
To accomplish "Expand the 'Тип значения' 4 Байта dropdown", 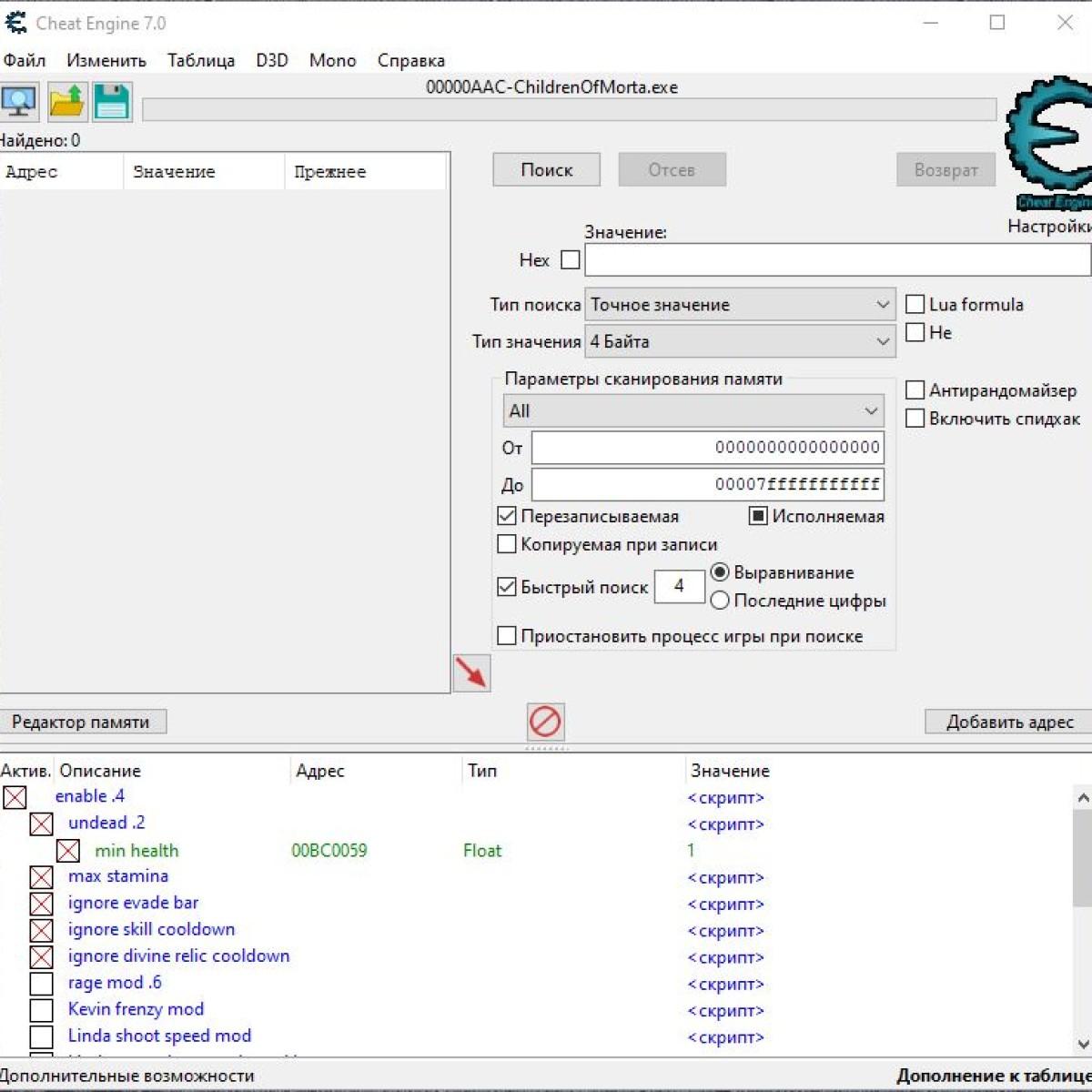I will 739,342.
